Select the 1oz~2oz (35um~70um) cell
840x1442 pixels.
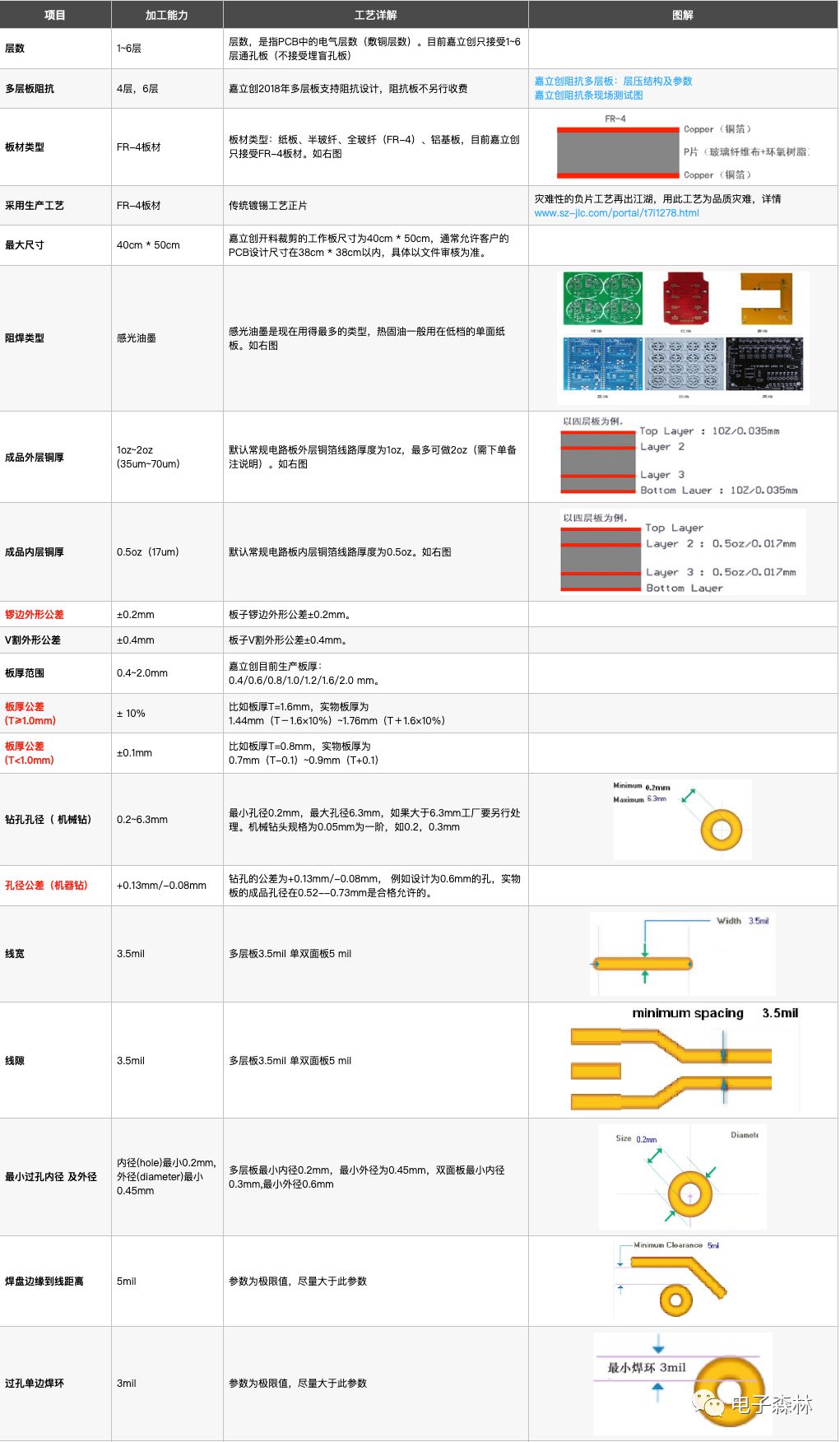(148, 457)
